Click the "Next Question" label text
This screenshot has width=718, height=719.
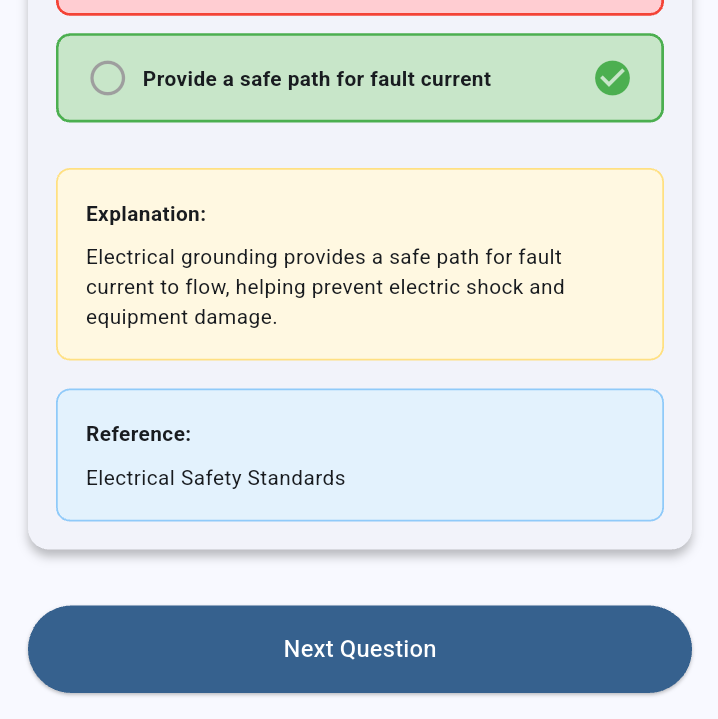pyautogui.click(x=360, y=649)
